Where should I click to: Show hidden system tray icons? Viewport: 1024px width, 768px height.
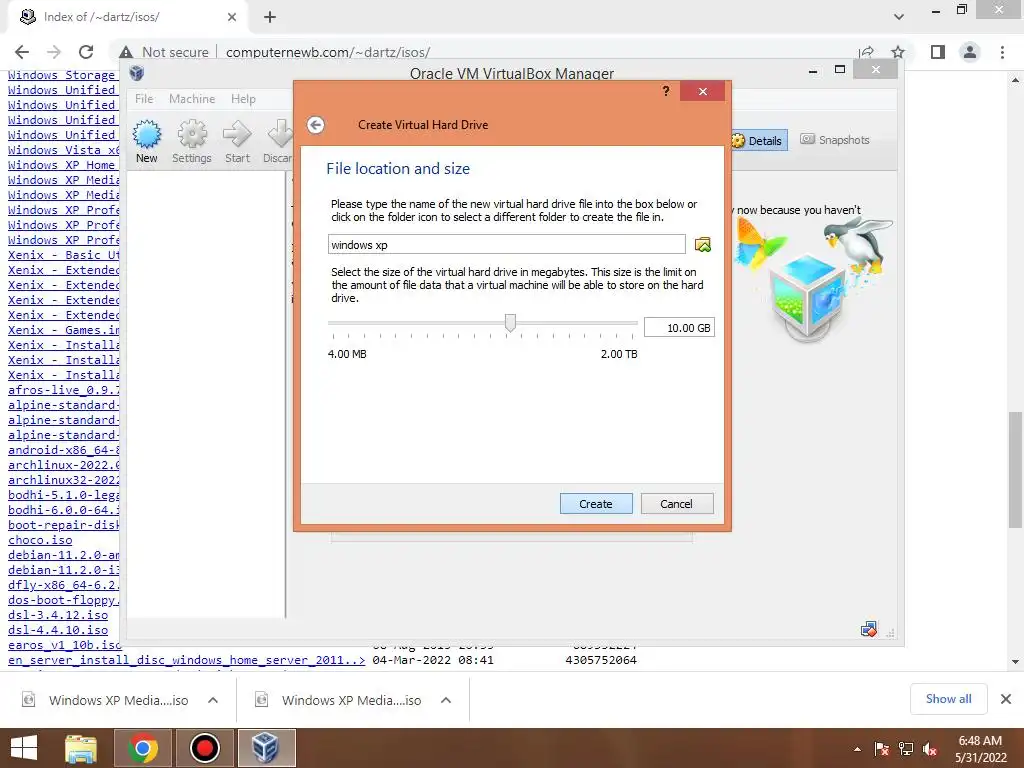tap(857, 749)
